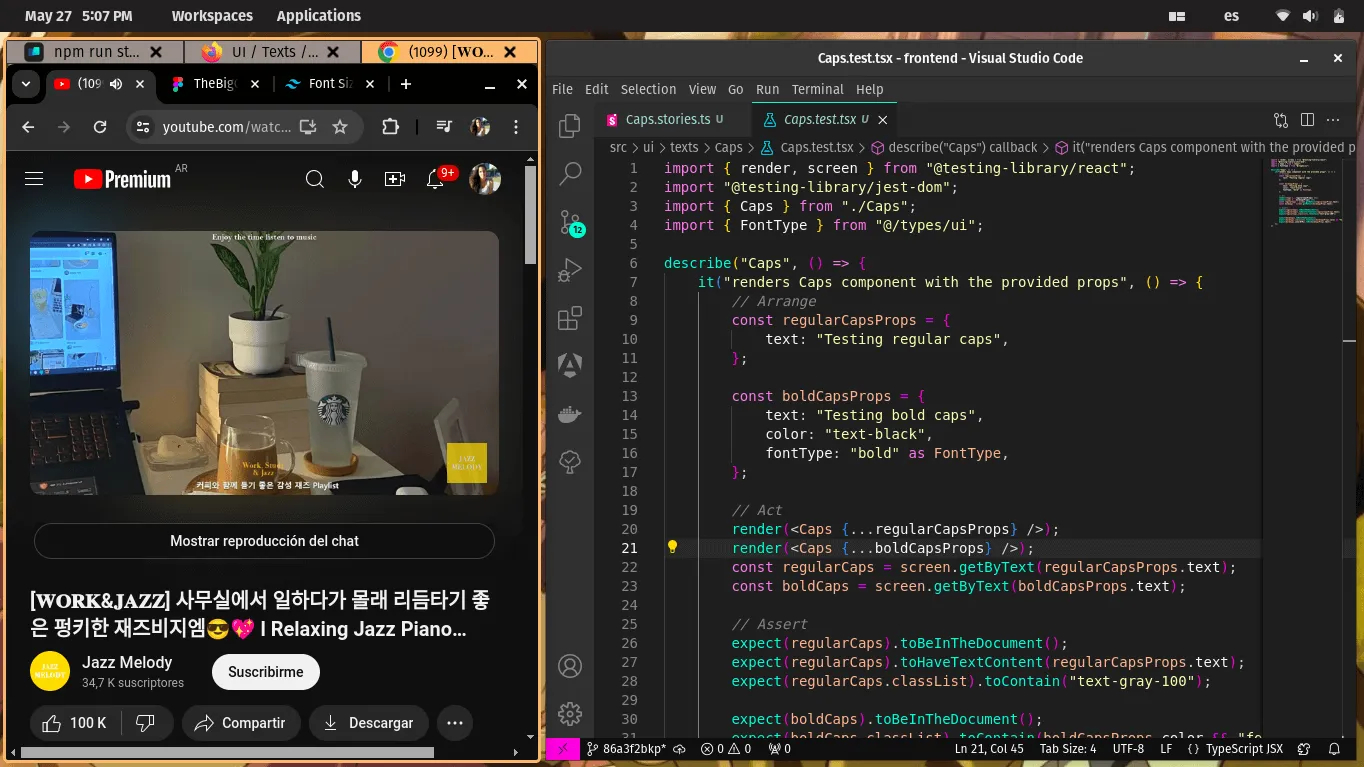The height and width of the screenshot is (767, 1364).
Task: Click the Suscribirme button
Action: [265, 672]
